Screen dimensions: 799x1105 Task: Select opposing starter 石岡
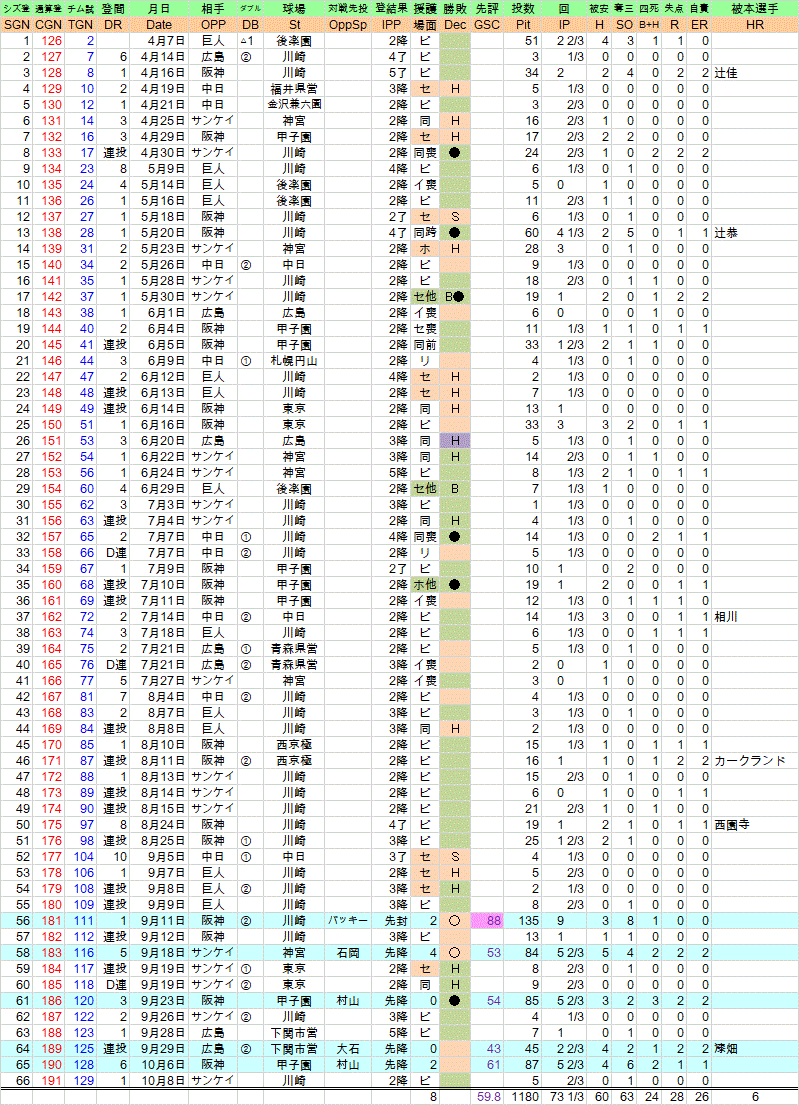point(348,953)
